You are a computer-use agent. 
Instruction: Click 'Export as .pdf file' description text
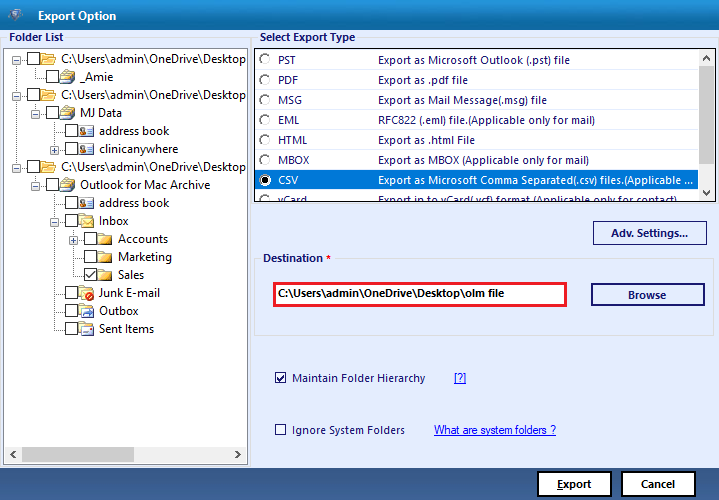pyautogui.click(x=423, y=80)
